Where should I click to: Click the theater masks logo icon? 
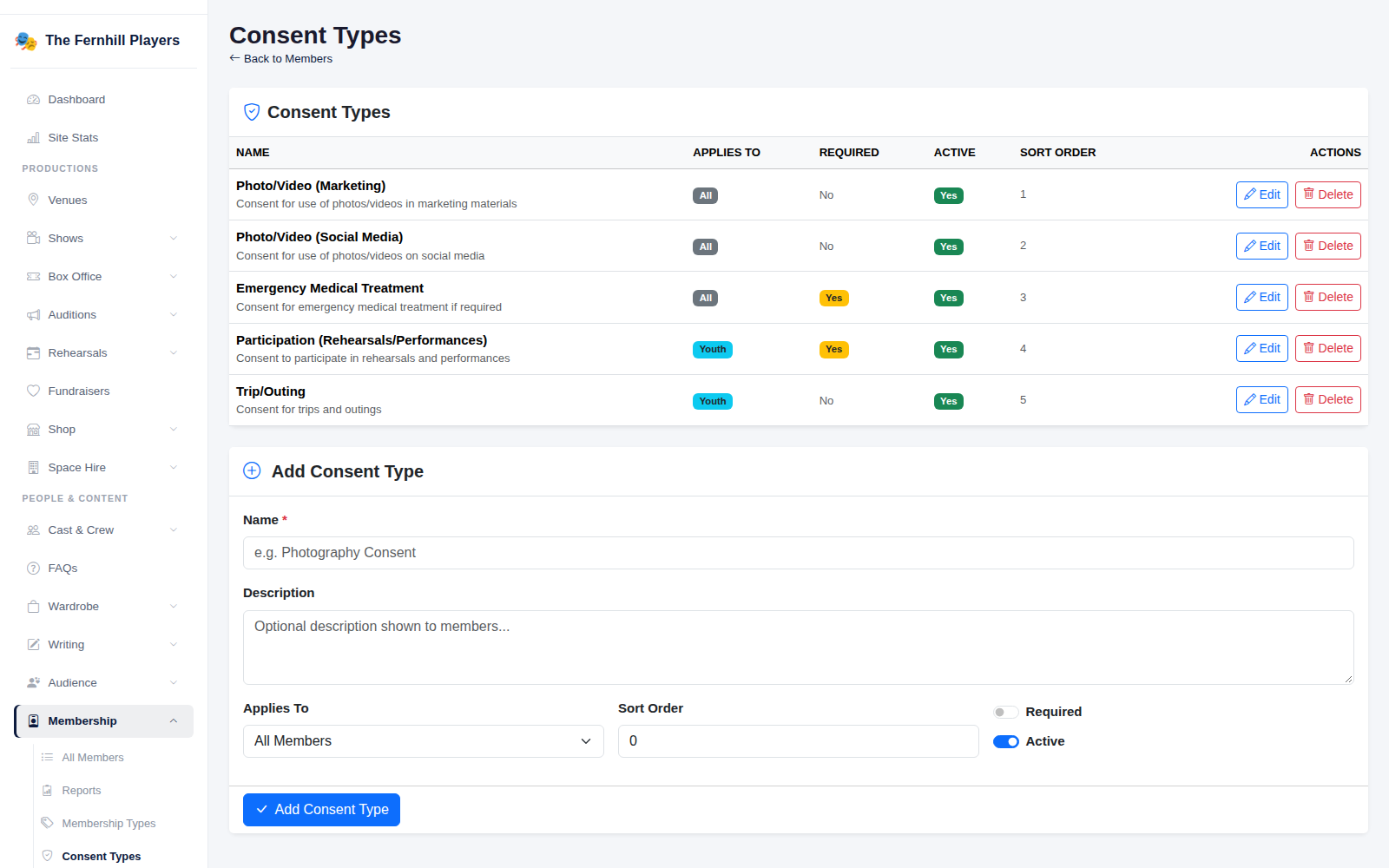pos(26,41)
